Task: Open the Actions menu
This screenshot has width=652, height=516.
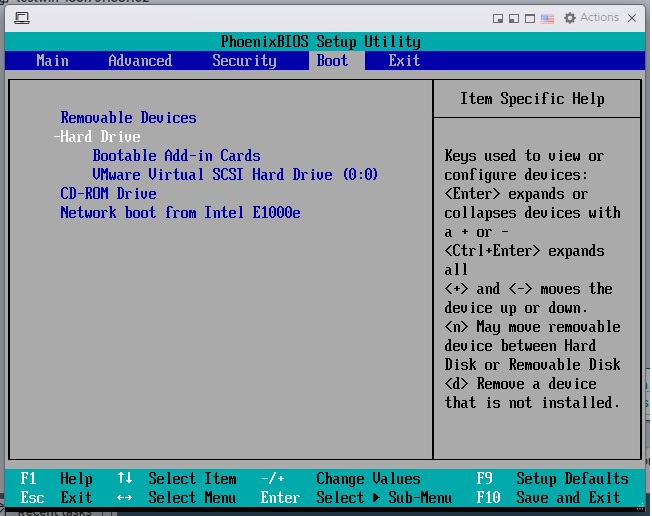Action: (x=591, y=17)
